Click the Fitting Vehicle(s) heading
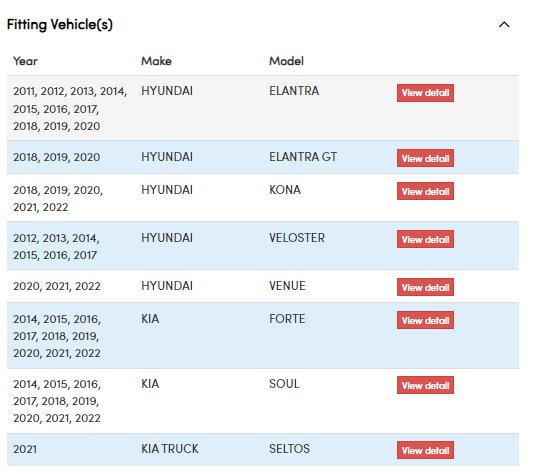The width and height of the screenshot is (538, 474). [x=60, y=25]
